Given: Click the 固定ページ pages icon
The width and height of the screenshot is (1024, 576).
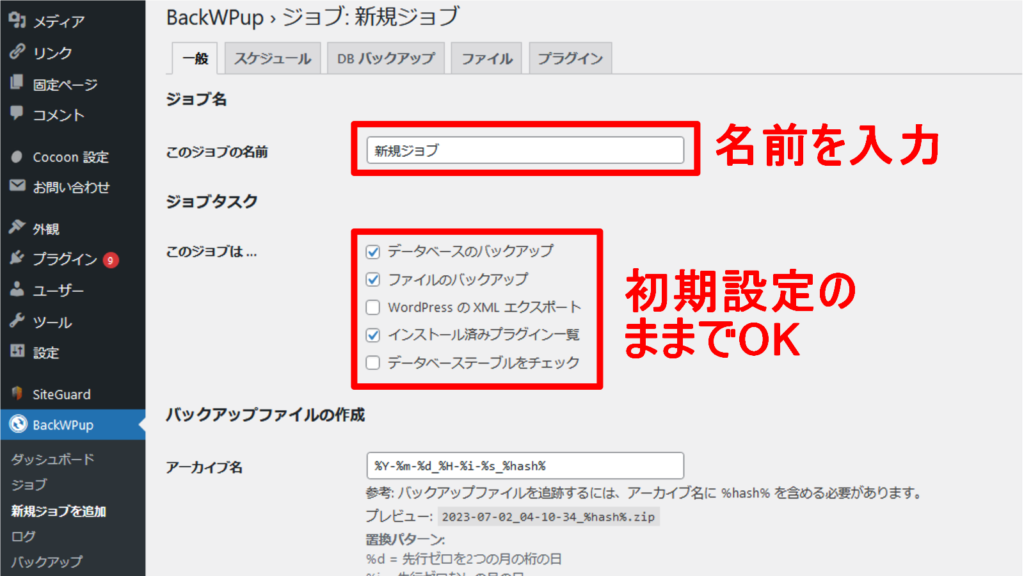Looking at the screenshot, I should [x=17, y=83].
